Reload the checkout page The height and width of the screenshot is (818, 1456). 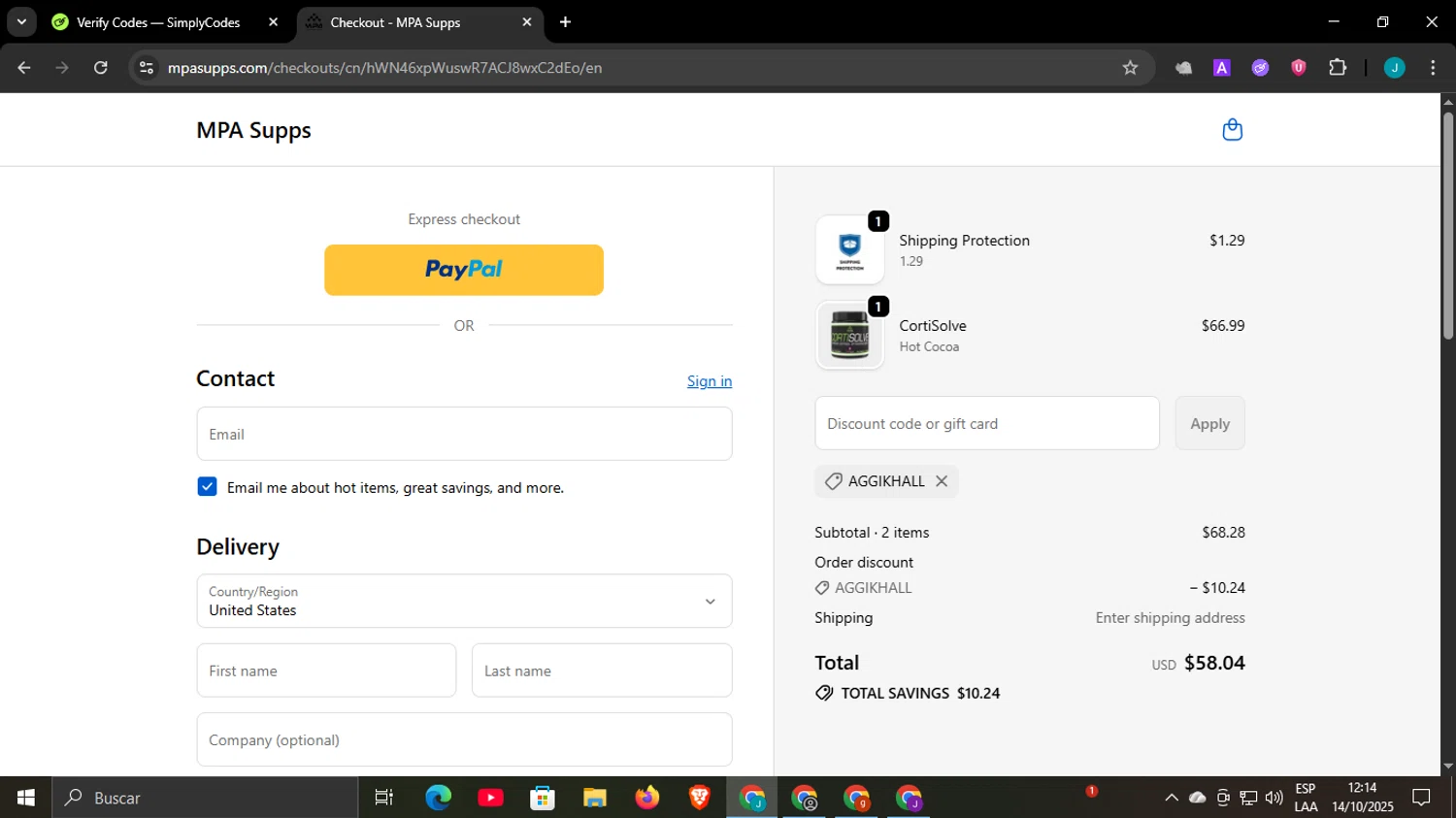point(101,68)
